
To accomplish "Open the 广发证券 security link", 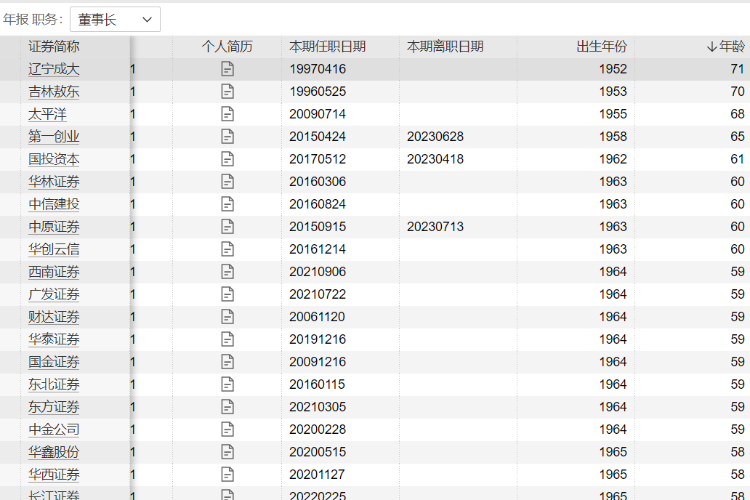I will (54, 294).
